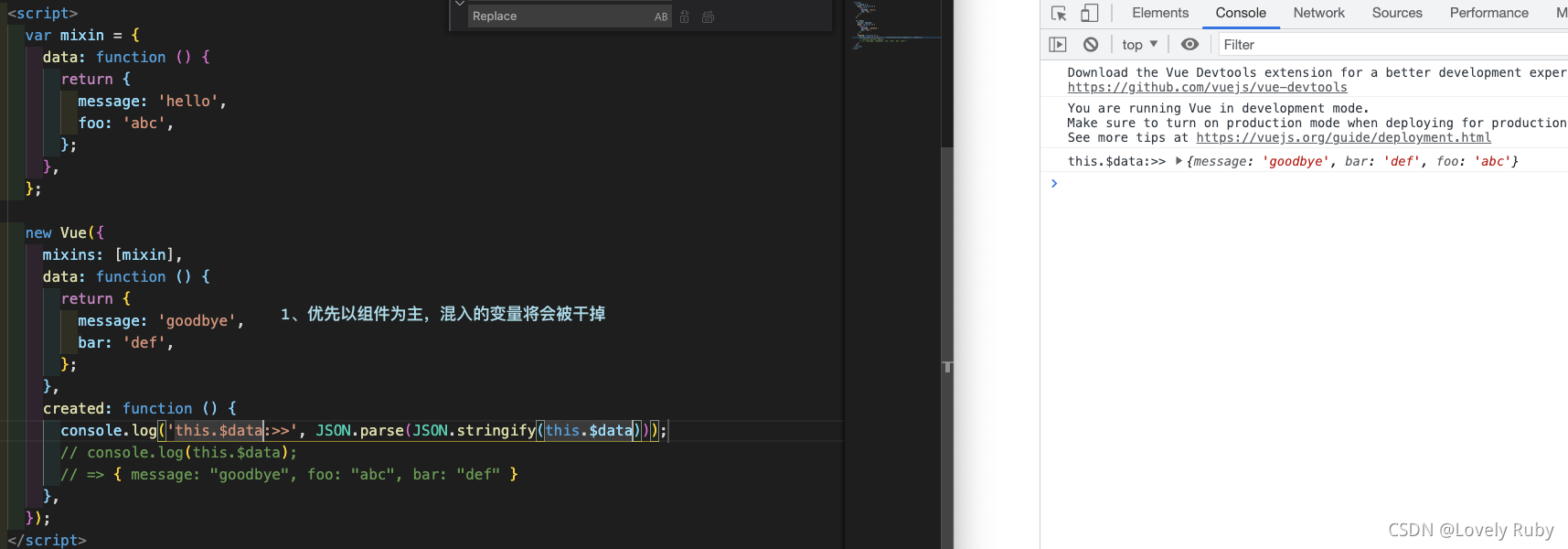
Task: Open the vue-devtools GitHub link
Action: 1207,87
